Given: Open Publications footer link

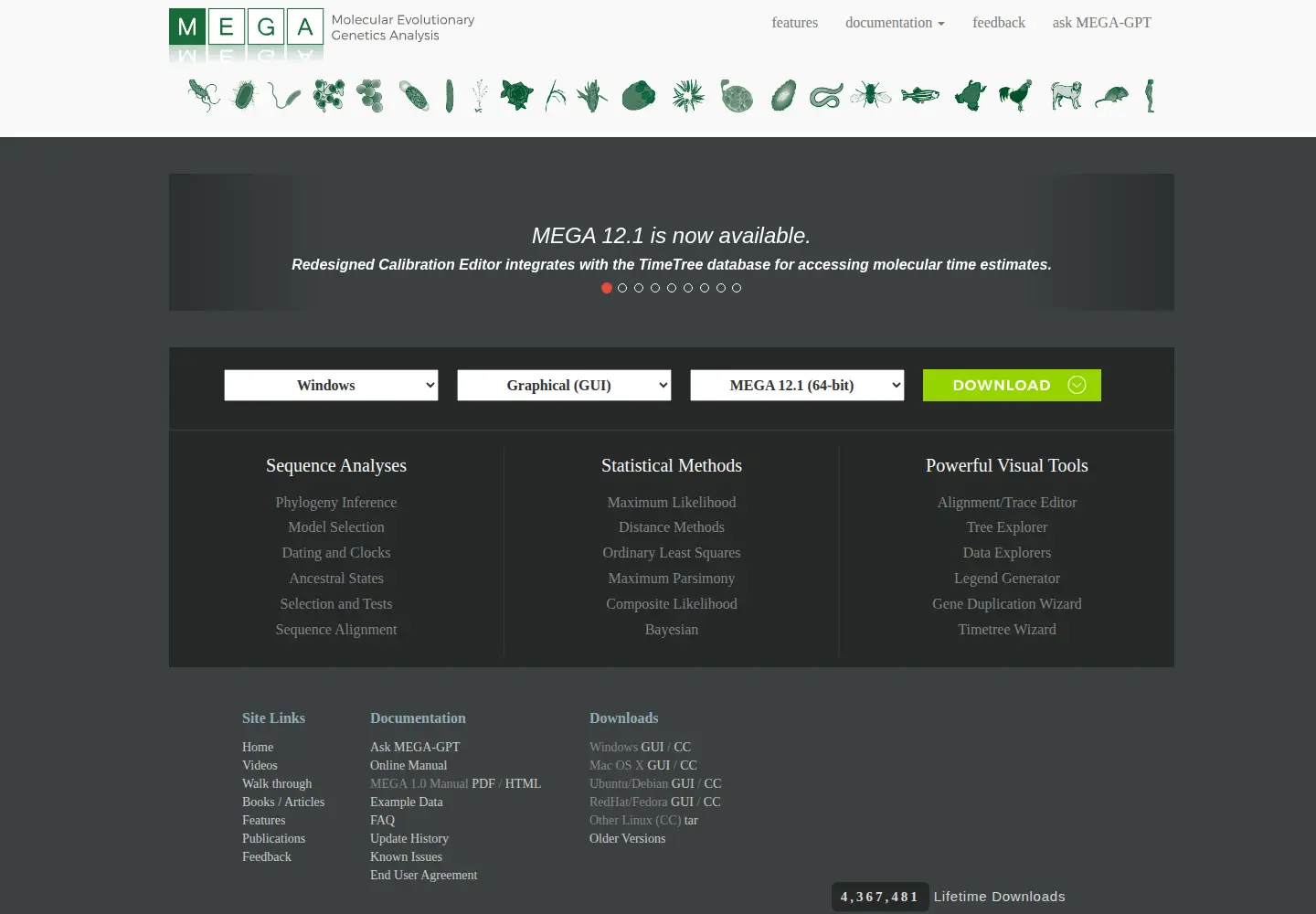Looking at the screenshot, I should point(273,838).
